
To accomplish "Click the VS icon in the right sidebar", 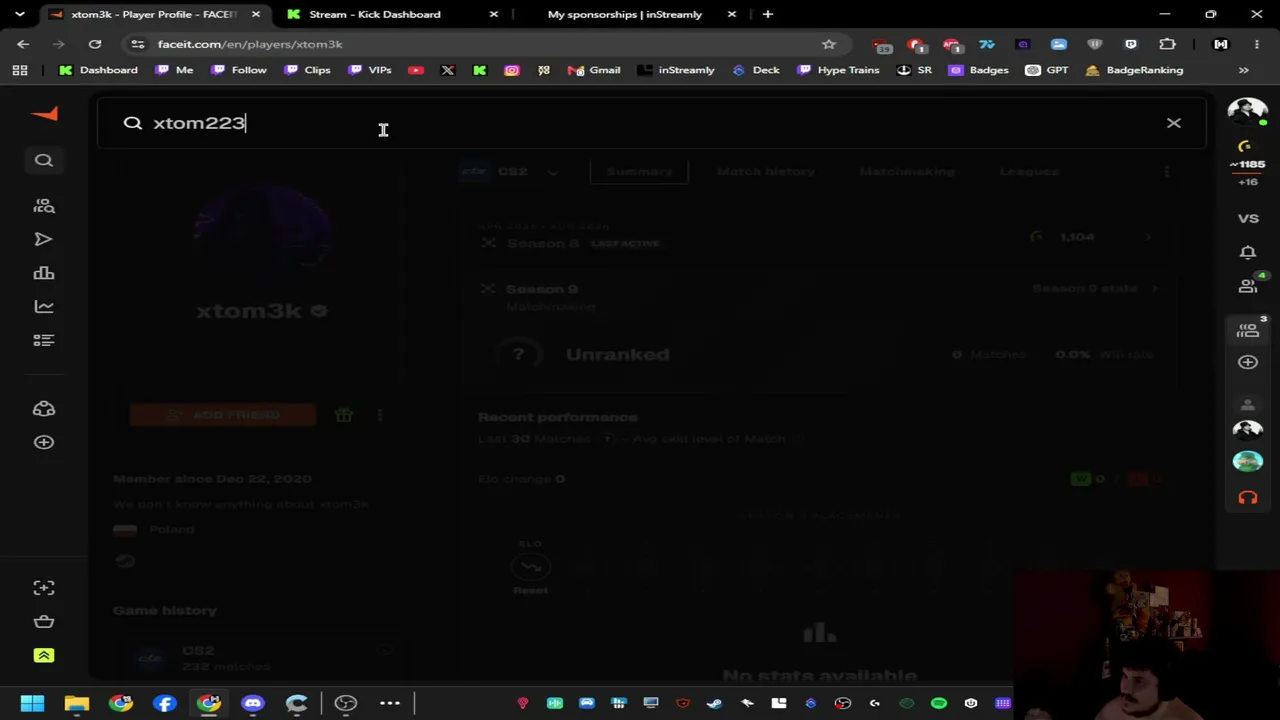I will click(1248, 218).
